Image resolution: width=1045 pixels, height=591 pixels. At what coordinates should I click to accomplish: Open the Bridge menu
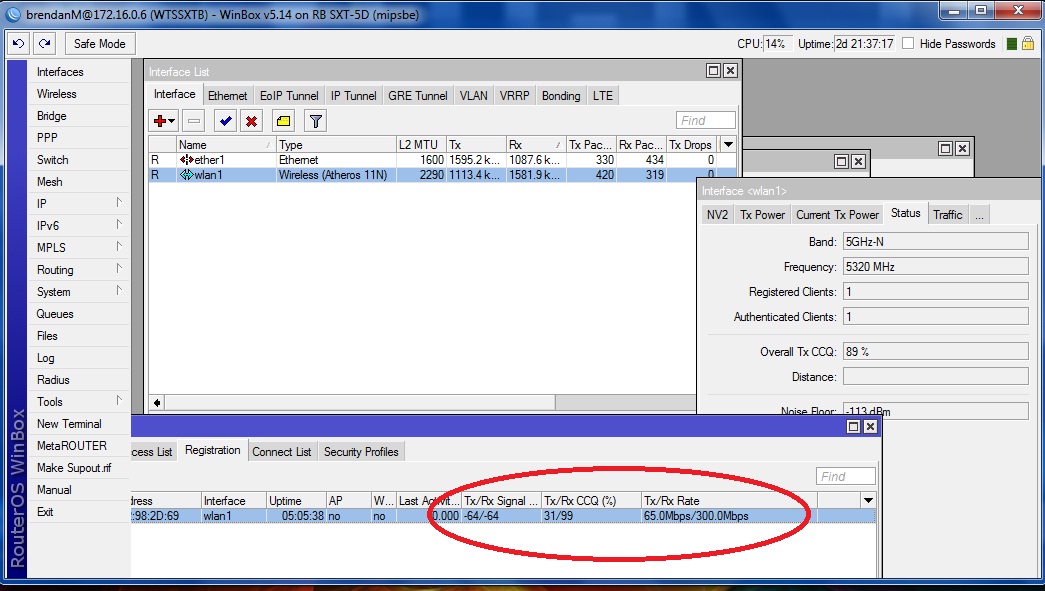point(51,116)
